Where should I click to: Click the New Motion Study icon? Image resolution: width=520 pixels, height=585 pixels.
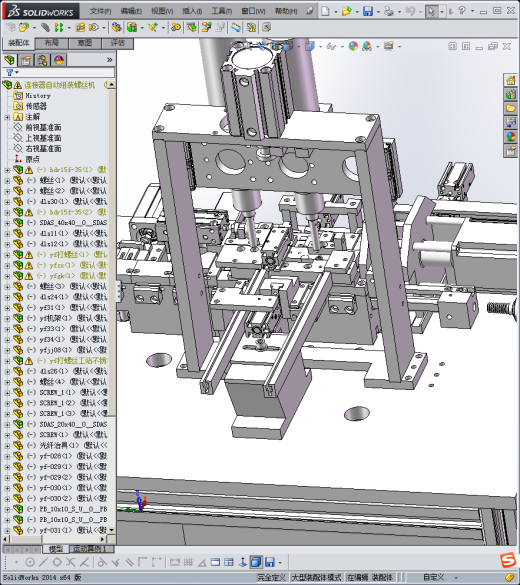tap(176, 27)
